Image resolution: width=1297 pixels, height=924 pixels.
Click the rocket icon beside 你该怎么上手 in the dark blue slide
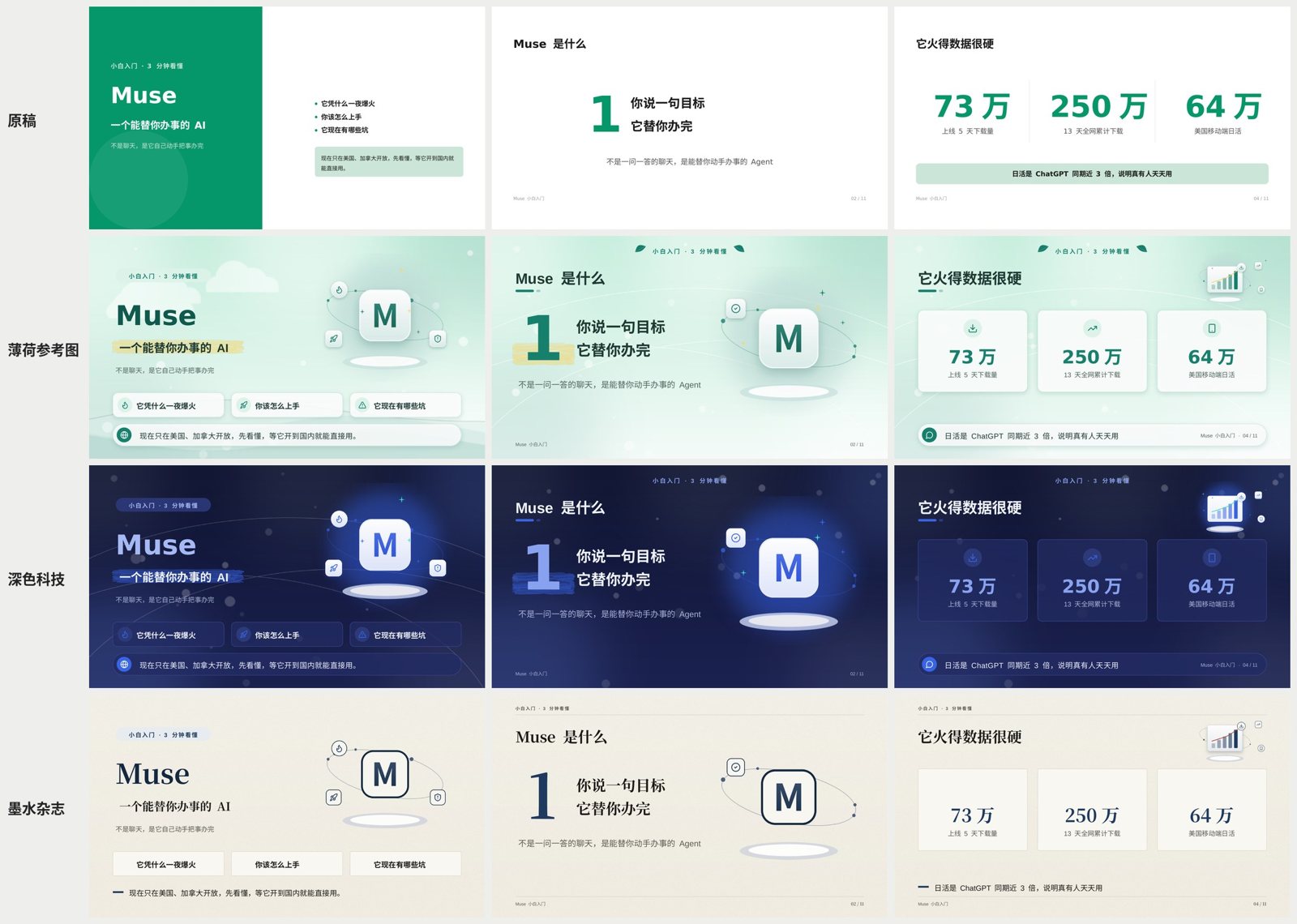(x=243, y=635)
